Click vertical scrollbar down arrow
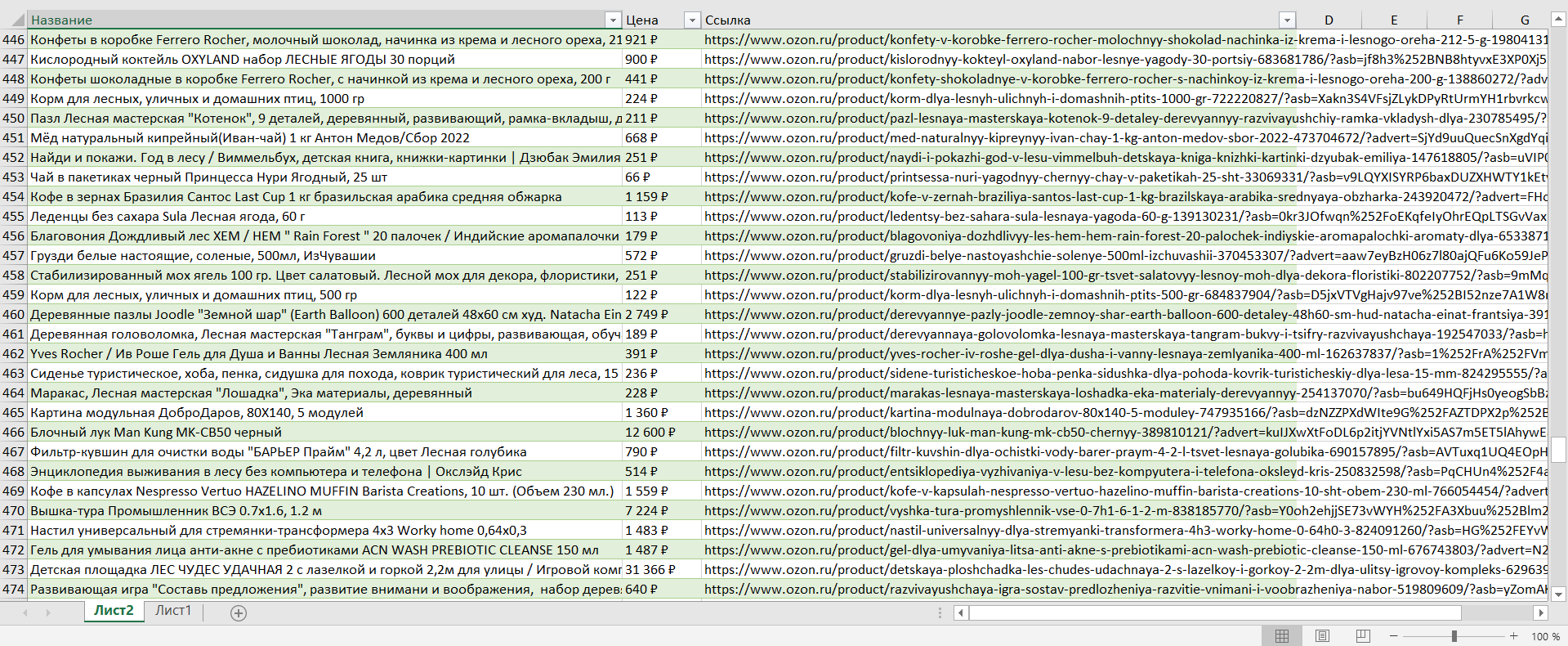The image size is (1568, 646). tap(1558, 594)
